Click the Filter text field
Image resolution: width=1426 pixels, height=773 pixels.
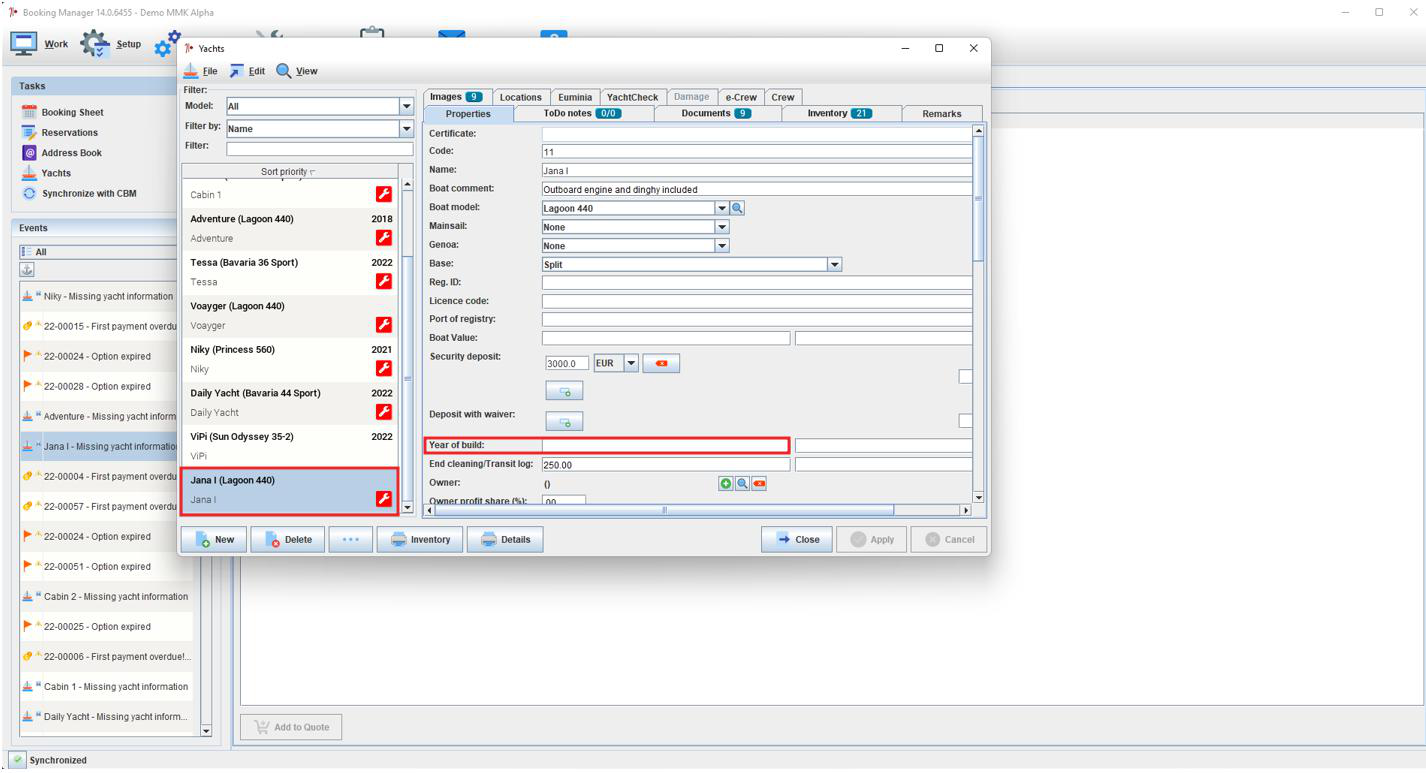click(x=319, y=149)
